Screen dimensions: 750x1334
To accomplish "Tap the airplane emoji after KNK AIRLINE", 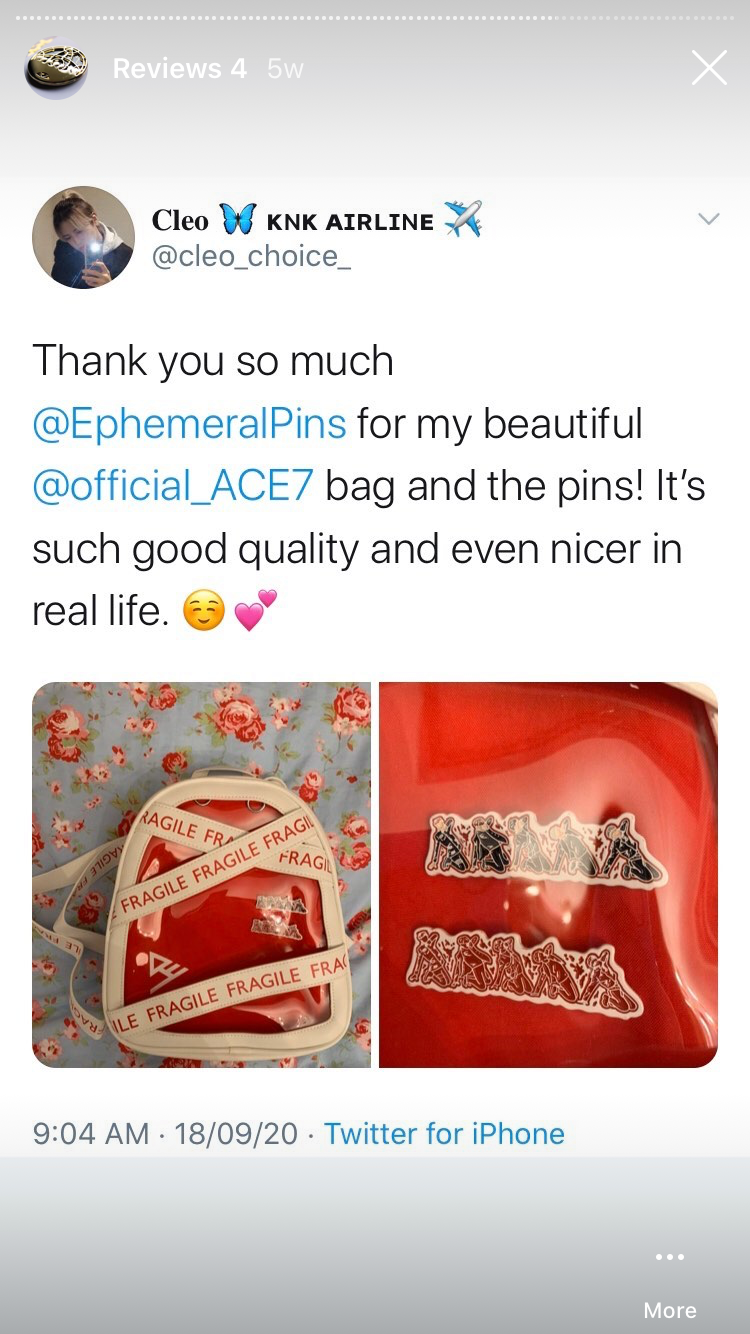I will [x=462, y=219].
